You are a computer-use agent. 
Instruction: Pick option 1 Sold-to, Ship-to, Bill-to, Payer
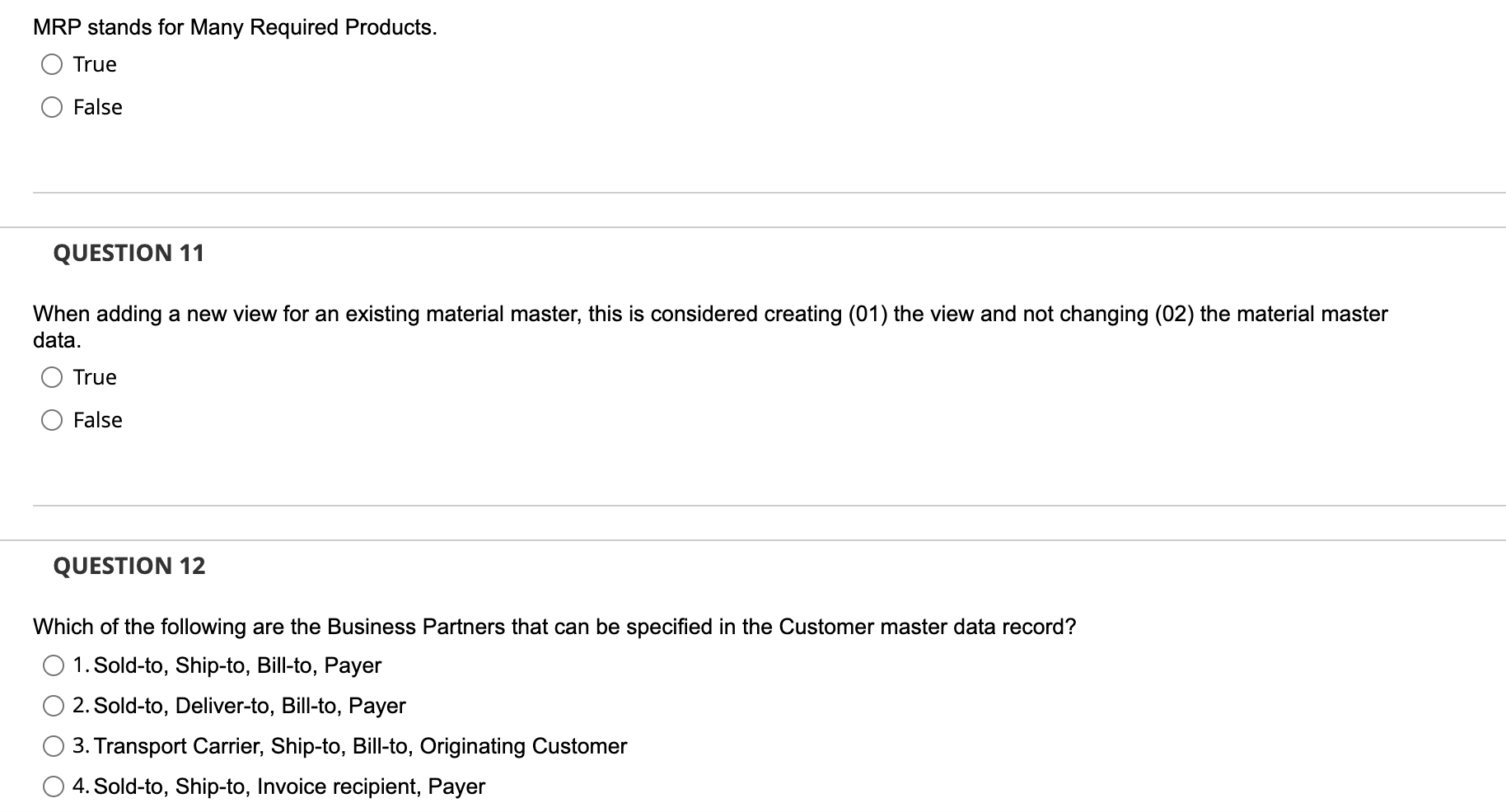[x=54, y=665]
